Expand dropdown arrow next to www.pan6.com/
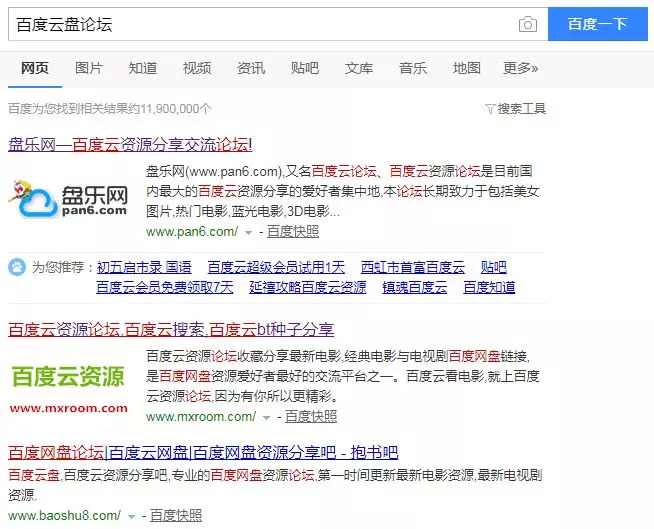The width and height of the screenshot is (654, 529). click(249, 233)
